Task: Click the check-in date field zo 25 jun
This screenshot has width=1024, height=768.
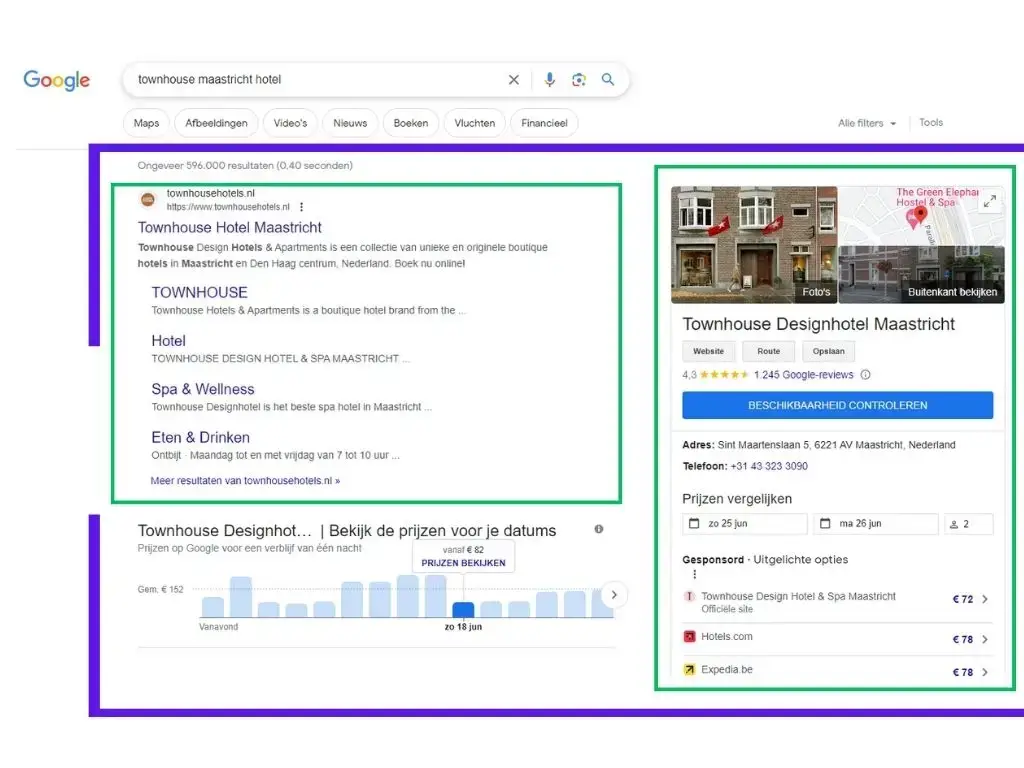Action: coord(744,524)
